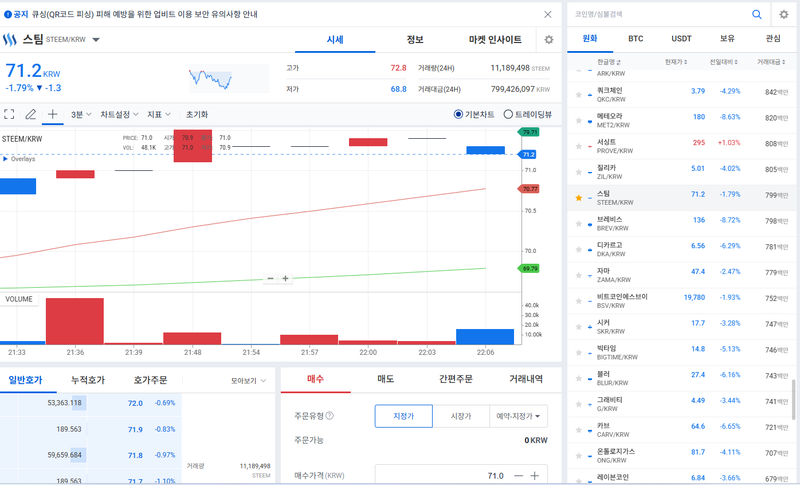The image size is (800, 485).
Task: Switch to 누적호가 tab
Action: click(88, 380)
